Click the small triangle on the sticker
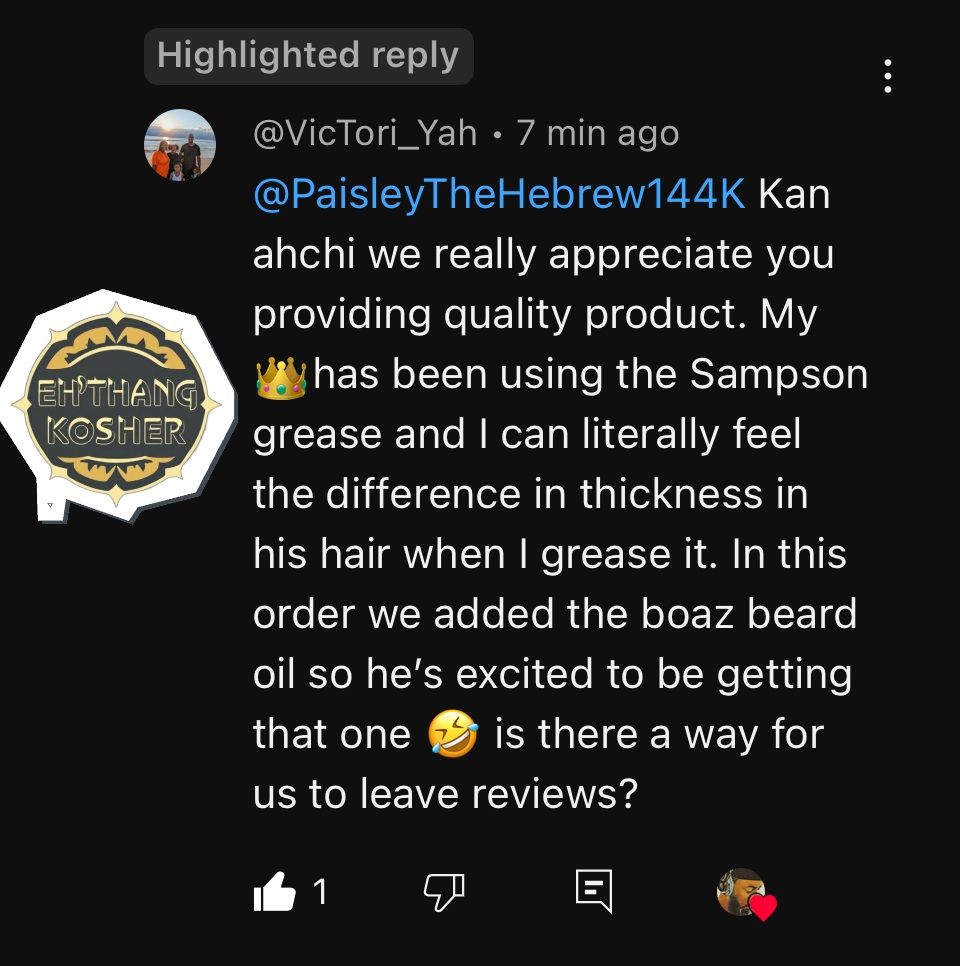The image size is (960, 966). point(51,505)
